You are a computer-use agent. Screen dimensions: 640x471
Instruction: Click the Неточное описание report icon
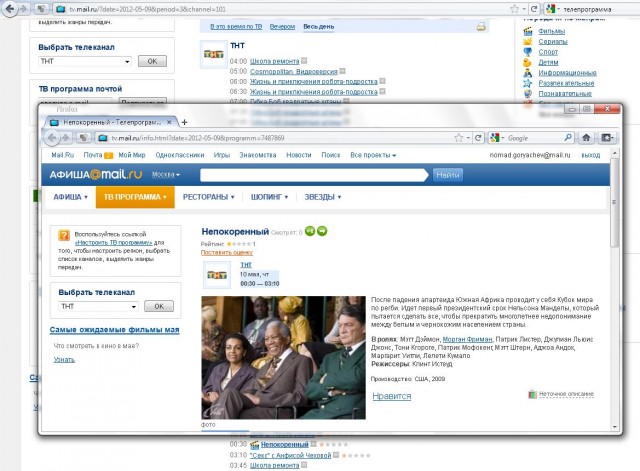point(533,394)
